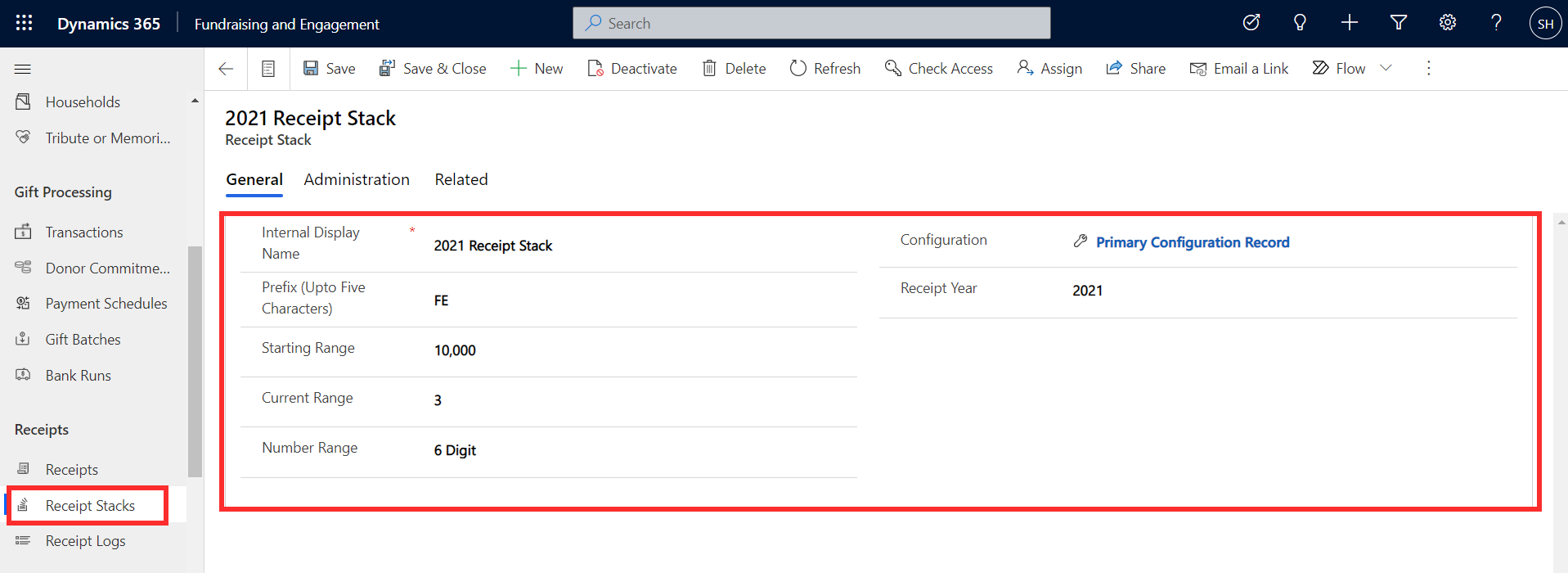Viewport: 1568px width, 573px height.
Task: Switch to the Administration tab
Action: tap(357, 179)
